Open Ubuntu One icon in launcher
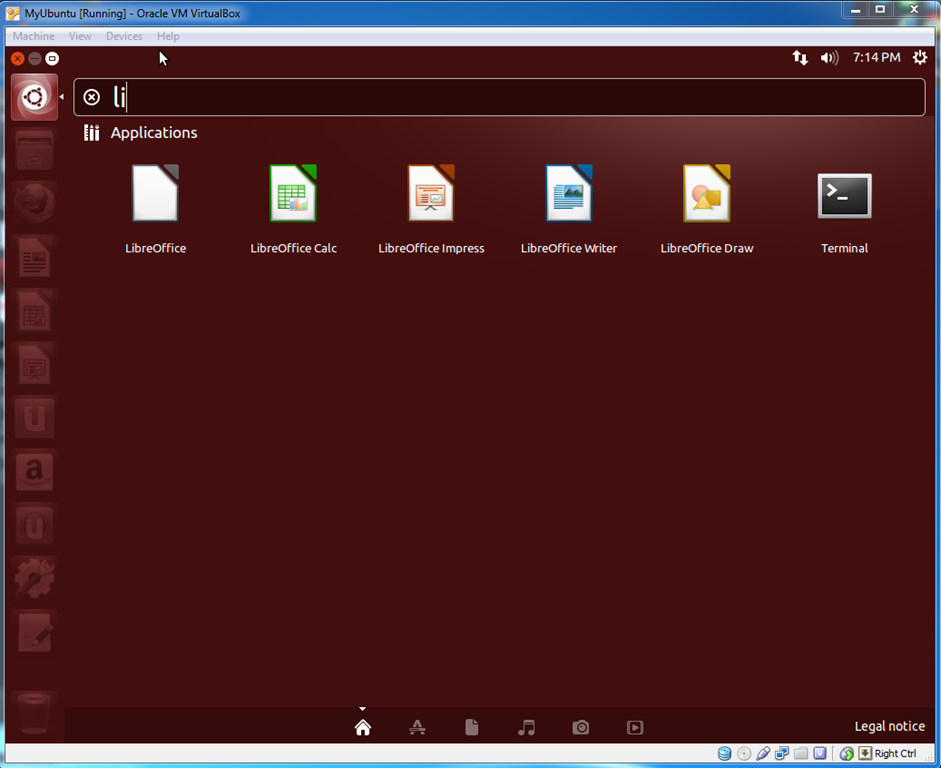This screenshot has width=941, height=768. (34, 418)
